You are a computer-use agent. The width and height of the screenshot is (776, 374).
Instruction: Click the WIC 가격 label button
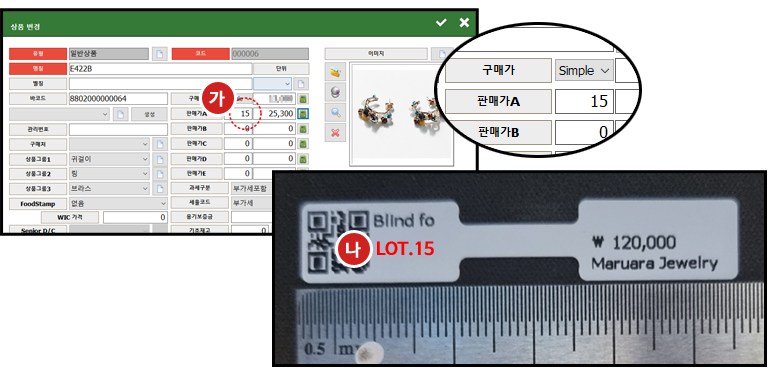70,217
